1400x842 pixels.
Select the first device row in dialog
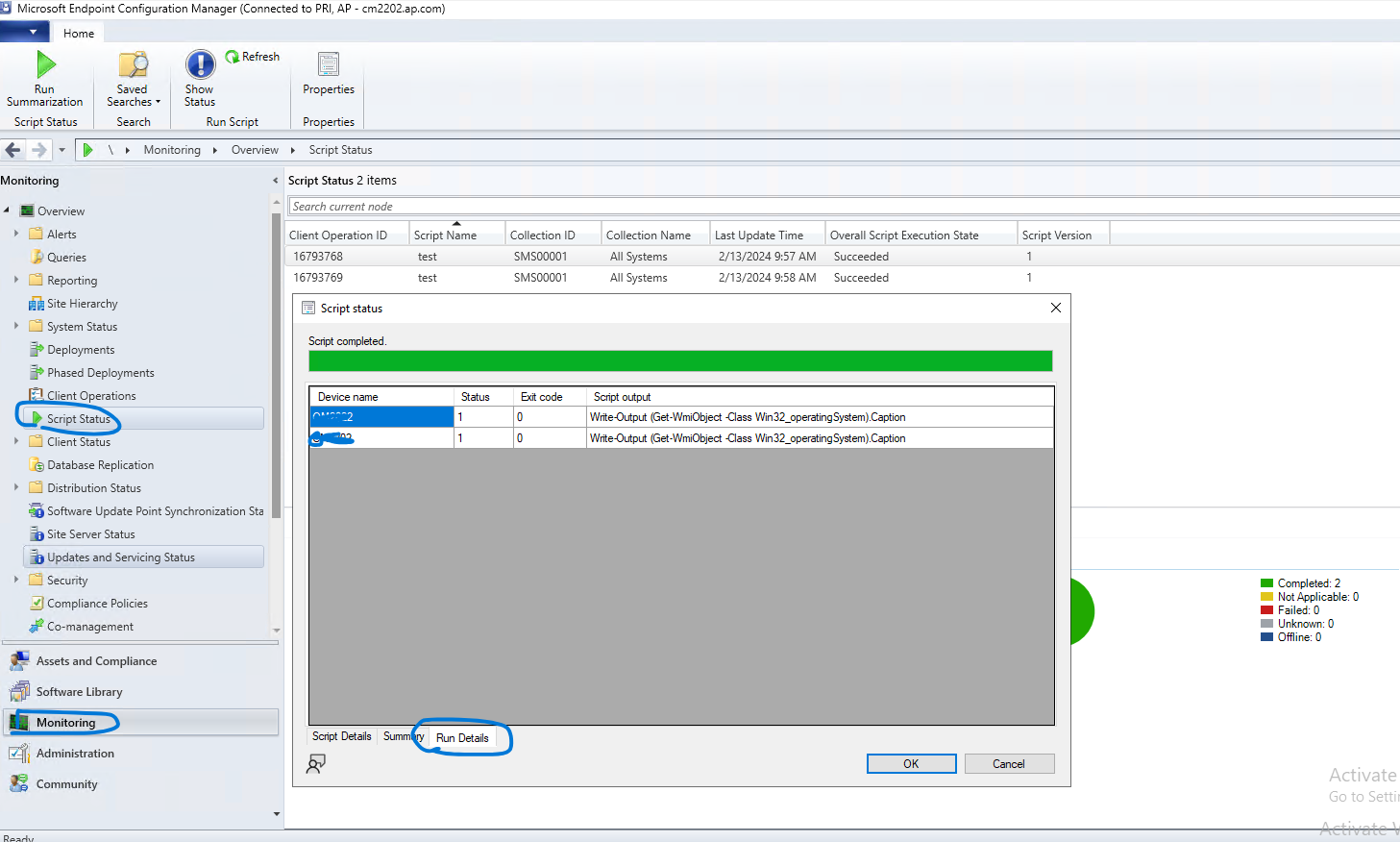click(x=681, y=417)
